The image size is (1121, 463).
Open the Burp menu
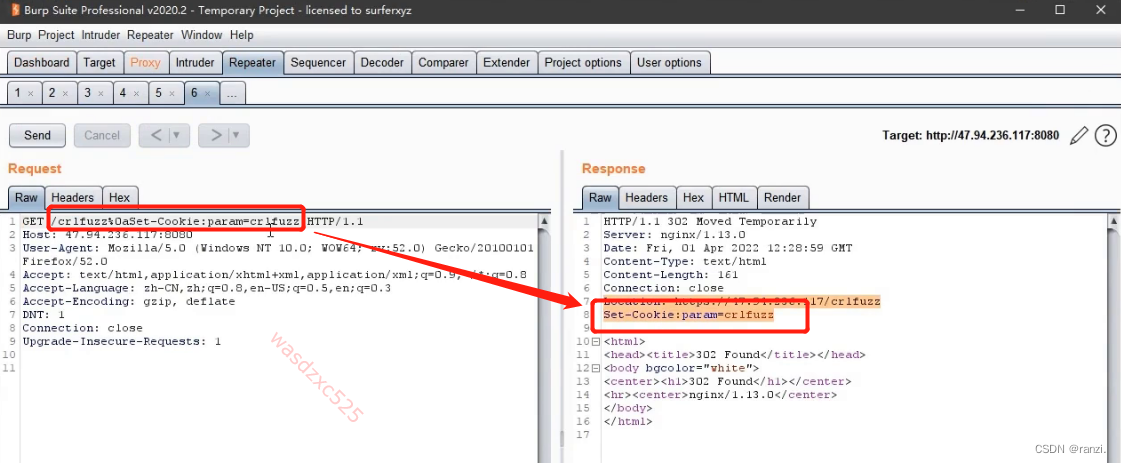(19, 35)
